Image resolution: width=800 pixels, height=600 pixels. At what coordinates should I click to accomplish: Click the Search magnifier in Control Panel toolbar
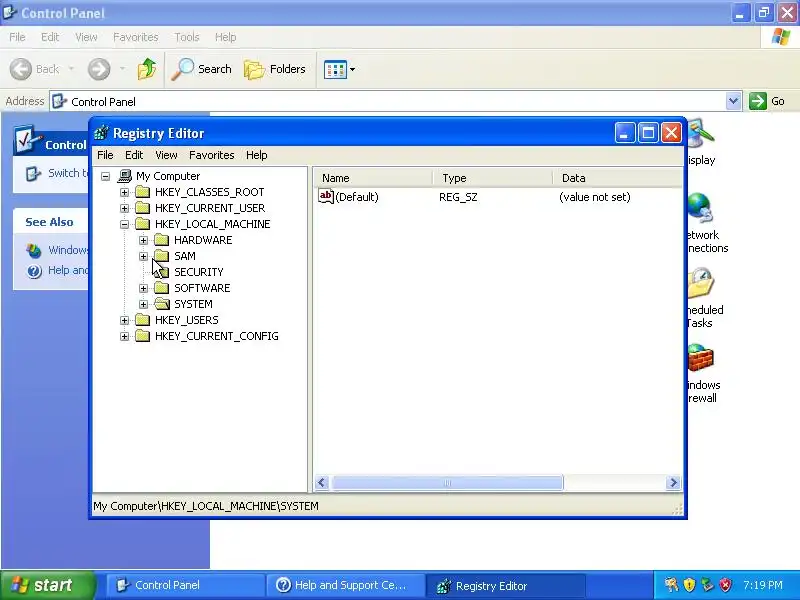pyautogui.click(x=183, y=69)
